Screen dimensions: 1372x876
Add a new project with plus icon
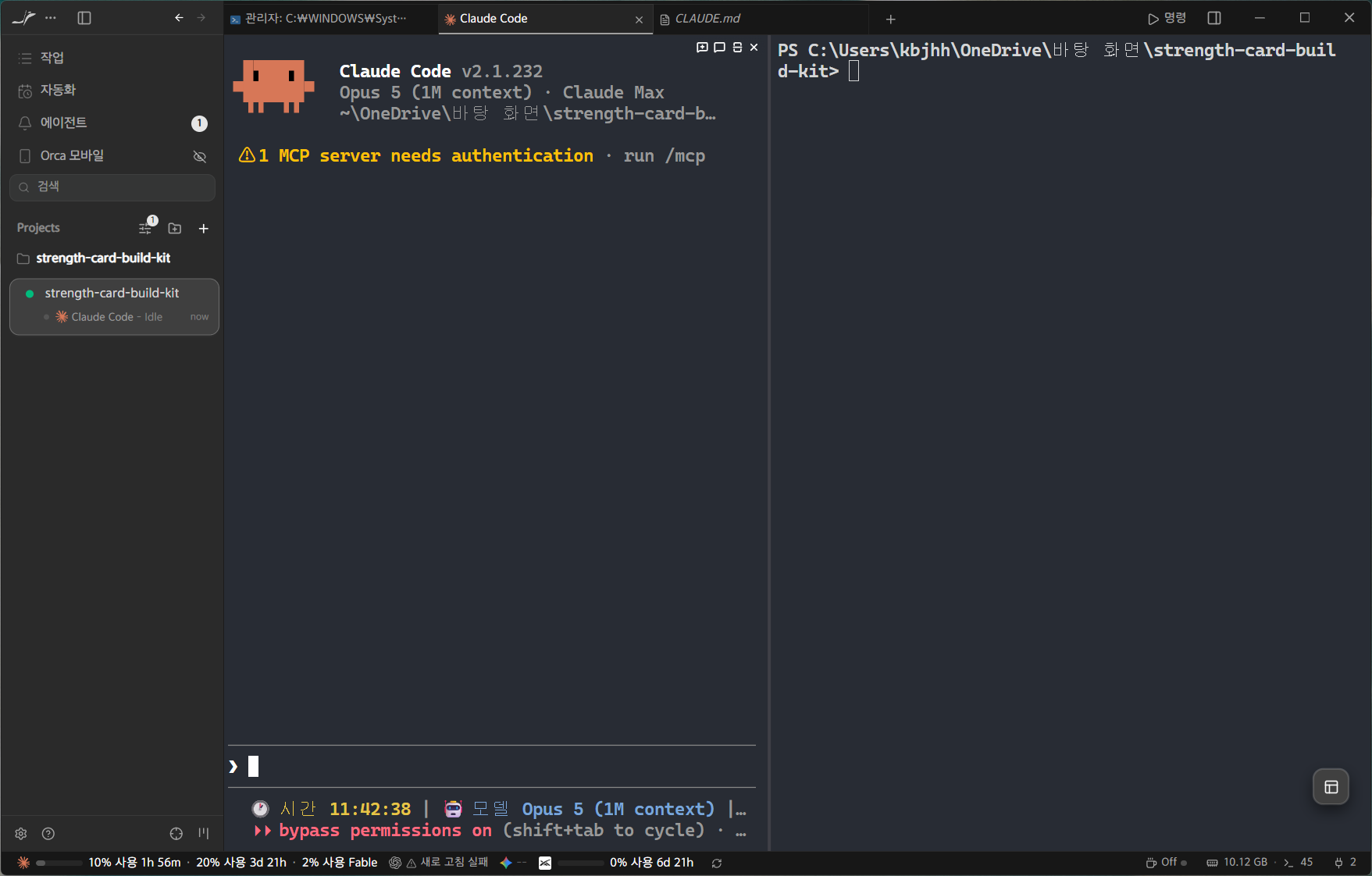pyautogui.click(x=204, y=229)
